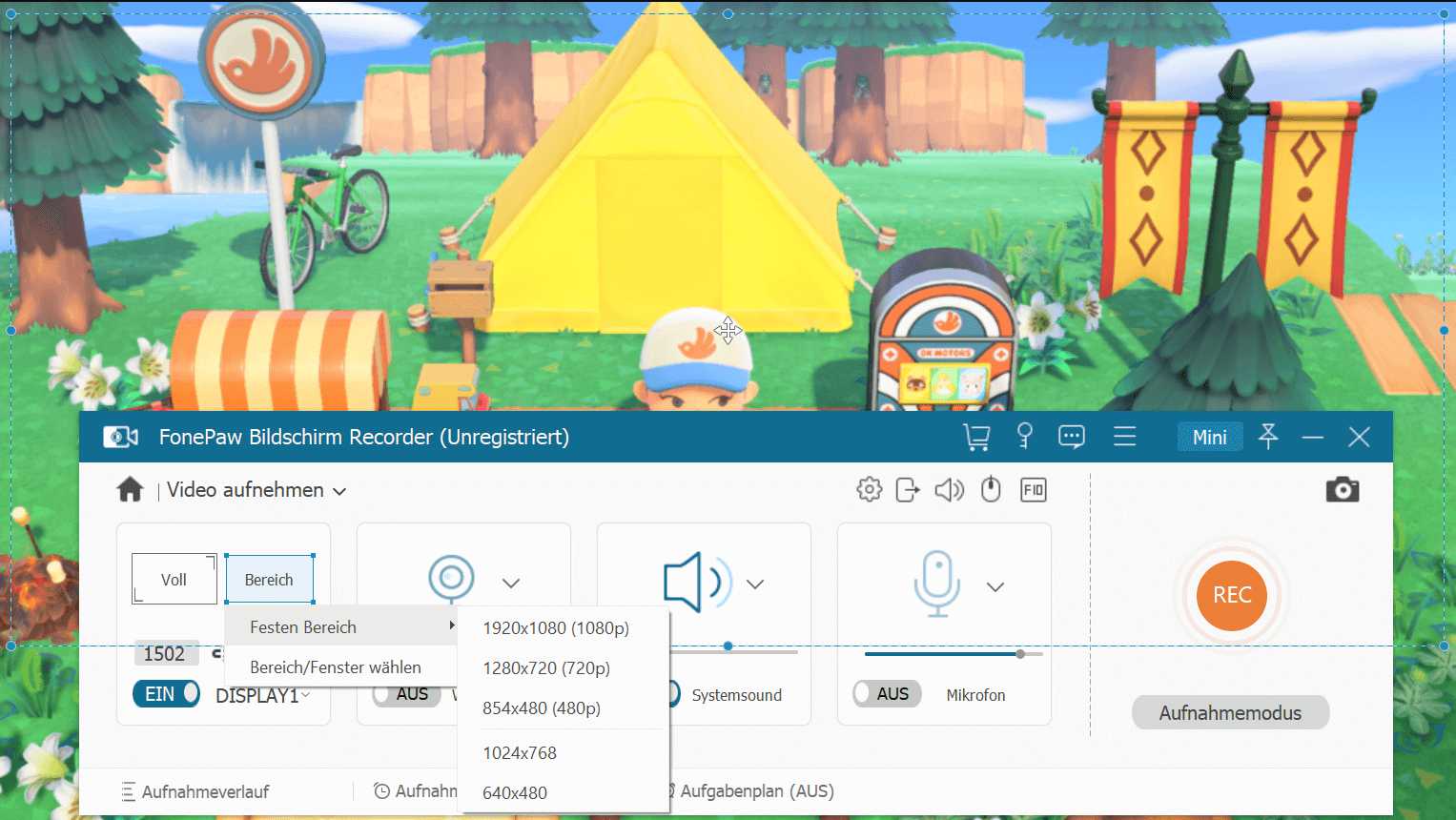Turn off the display EIN toggle
Screen dimensions: 1456x820
tap(166, 693)
